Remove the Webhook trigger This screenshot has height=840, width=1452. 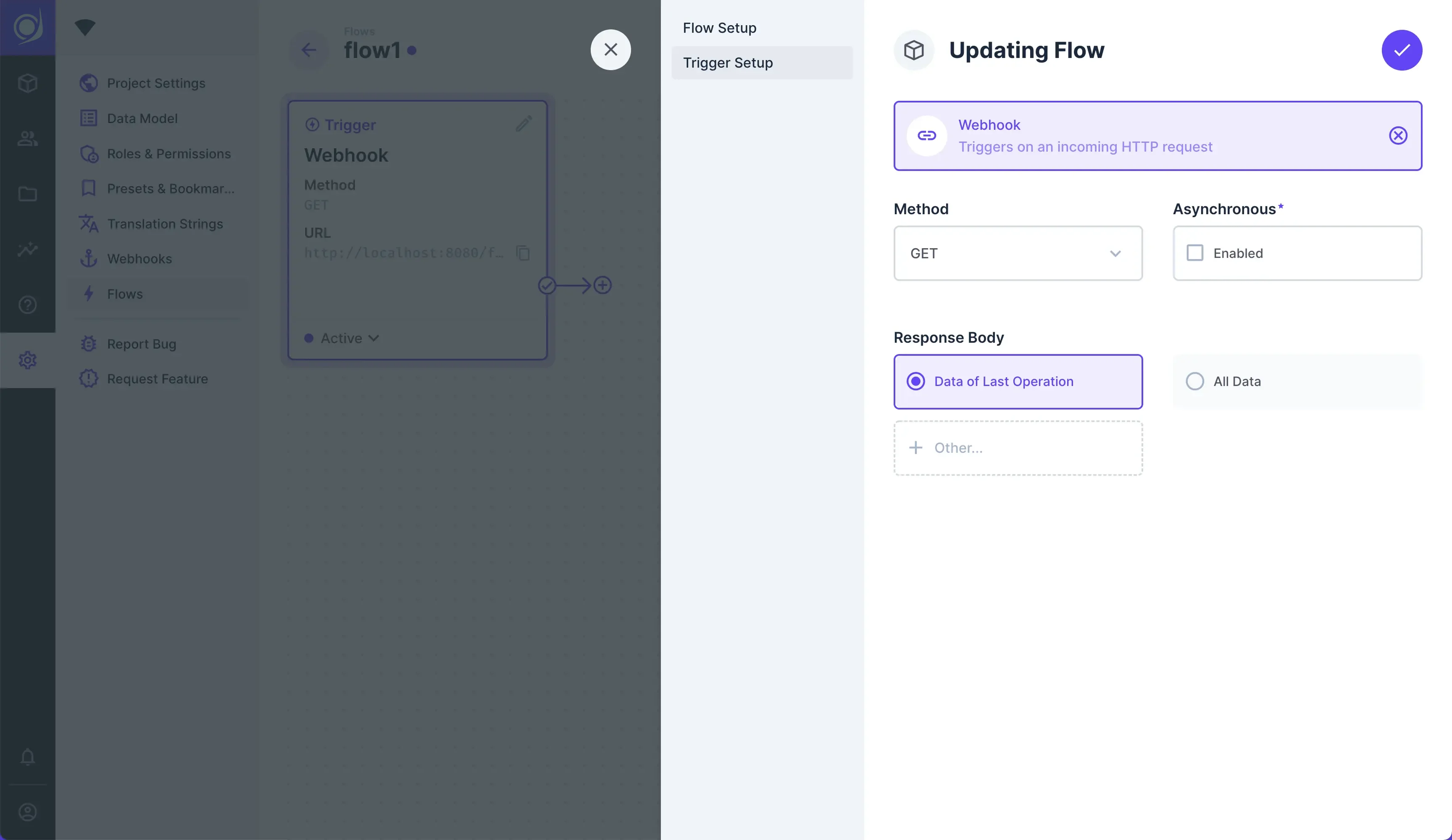coord(1398,136)
